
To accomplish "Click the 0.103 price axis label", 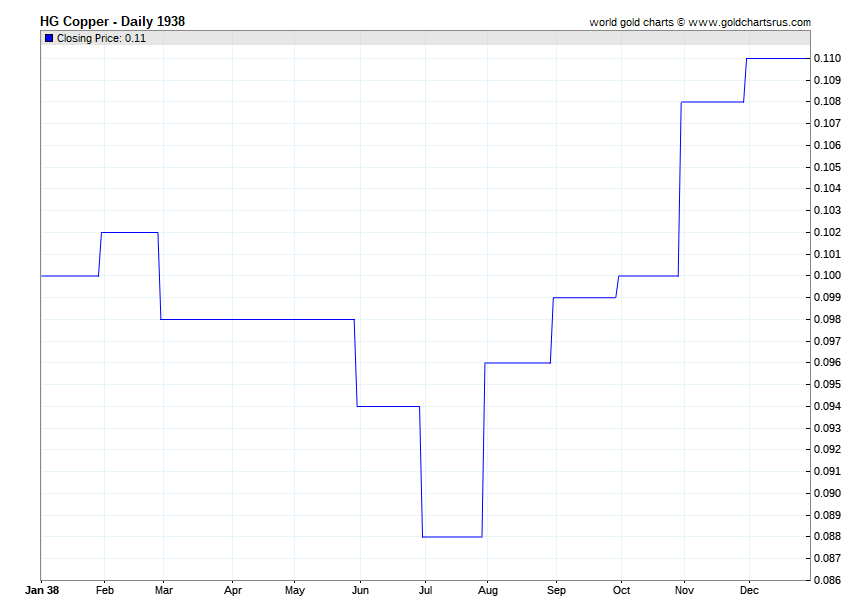I will click(827, 210).
